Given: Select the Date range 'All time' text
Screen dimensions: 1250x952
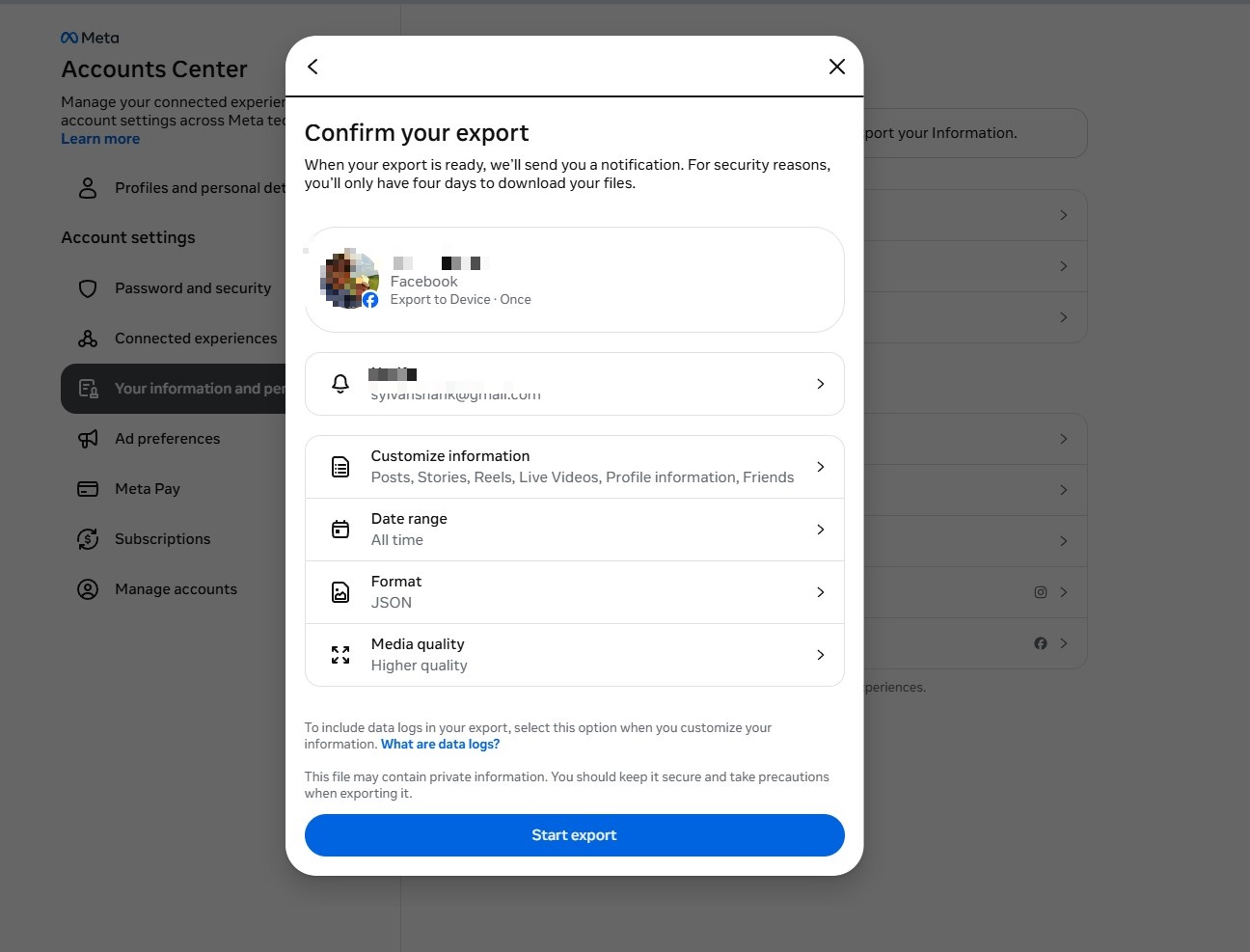Looking at the screenshot, I should coord(397,540).
